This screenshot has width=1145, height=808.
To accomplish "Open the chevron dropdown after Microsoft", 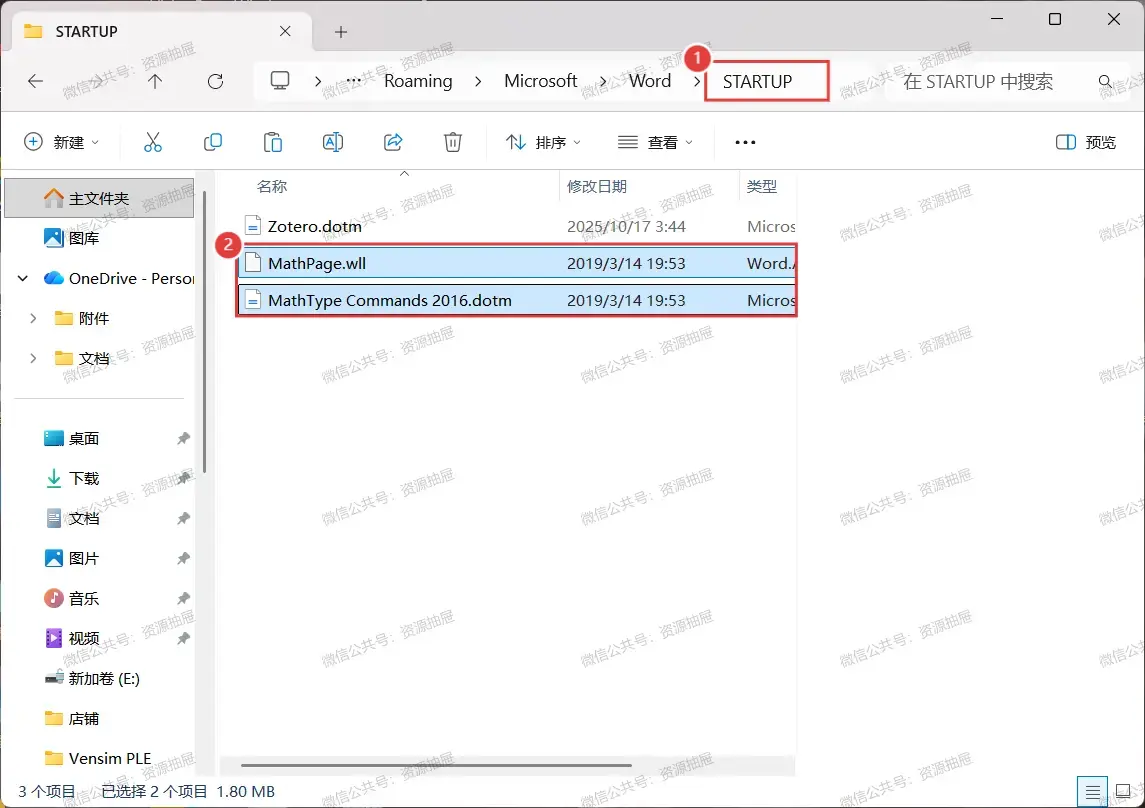I will tap(603, 81).
